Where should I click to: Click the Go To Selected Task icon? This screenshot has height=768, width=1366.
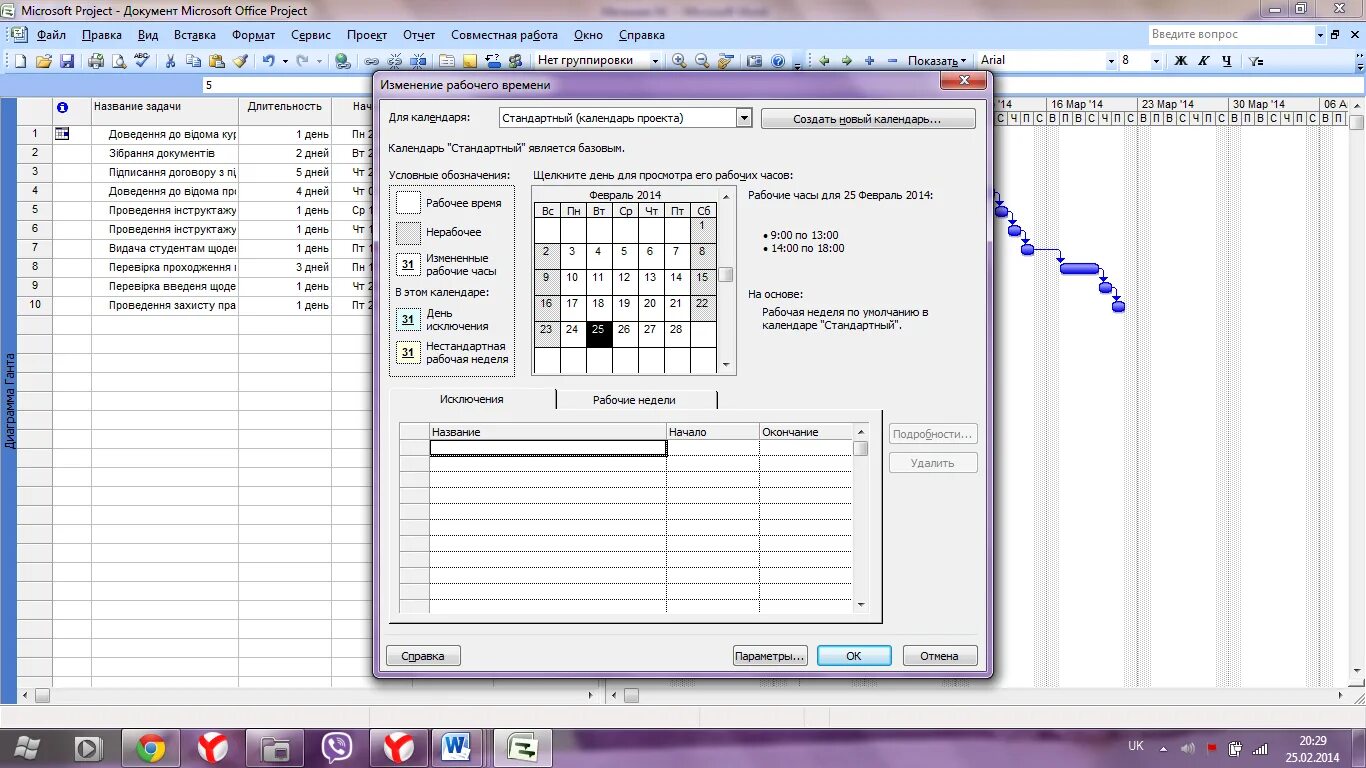click(725, 61)
